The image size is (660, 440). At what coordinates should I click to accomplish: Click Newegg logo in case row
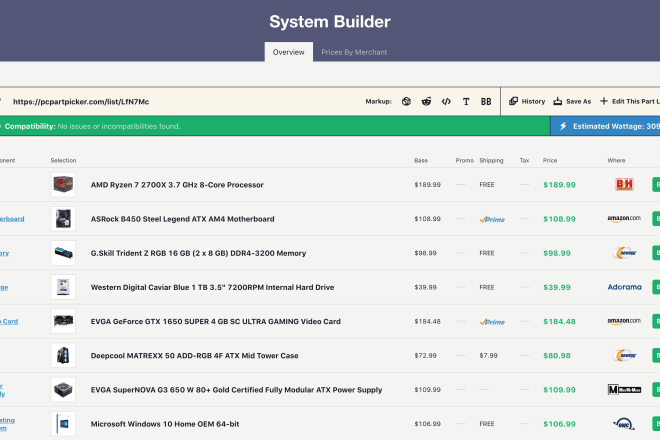tap(624, 355)
